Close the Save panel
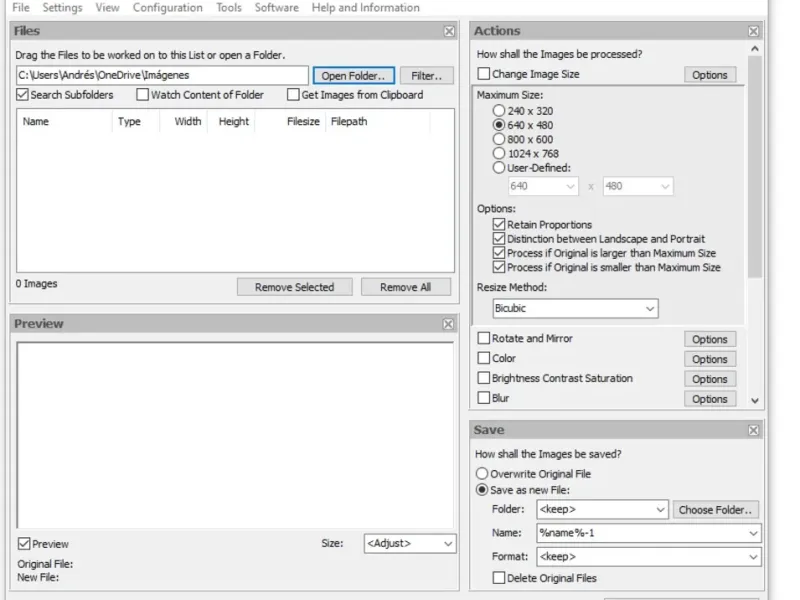 (x=753, y=430)
